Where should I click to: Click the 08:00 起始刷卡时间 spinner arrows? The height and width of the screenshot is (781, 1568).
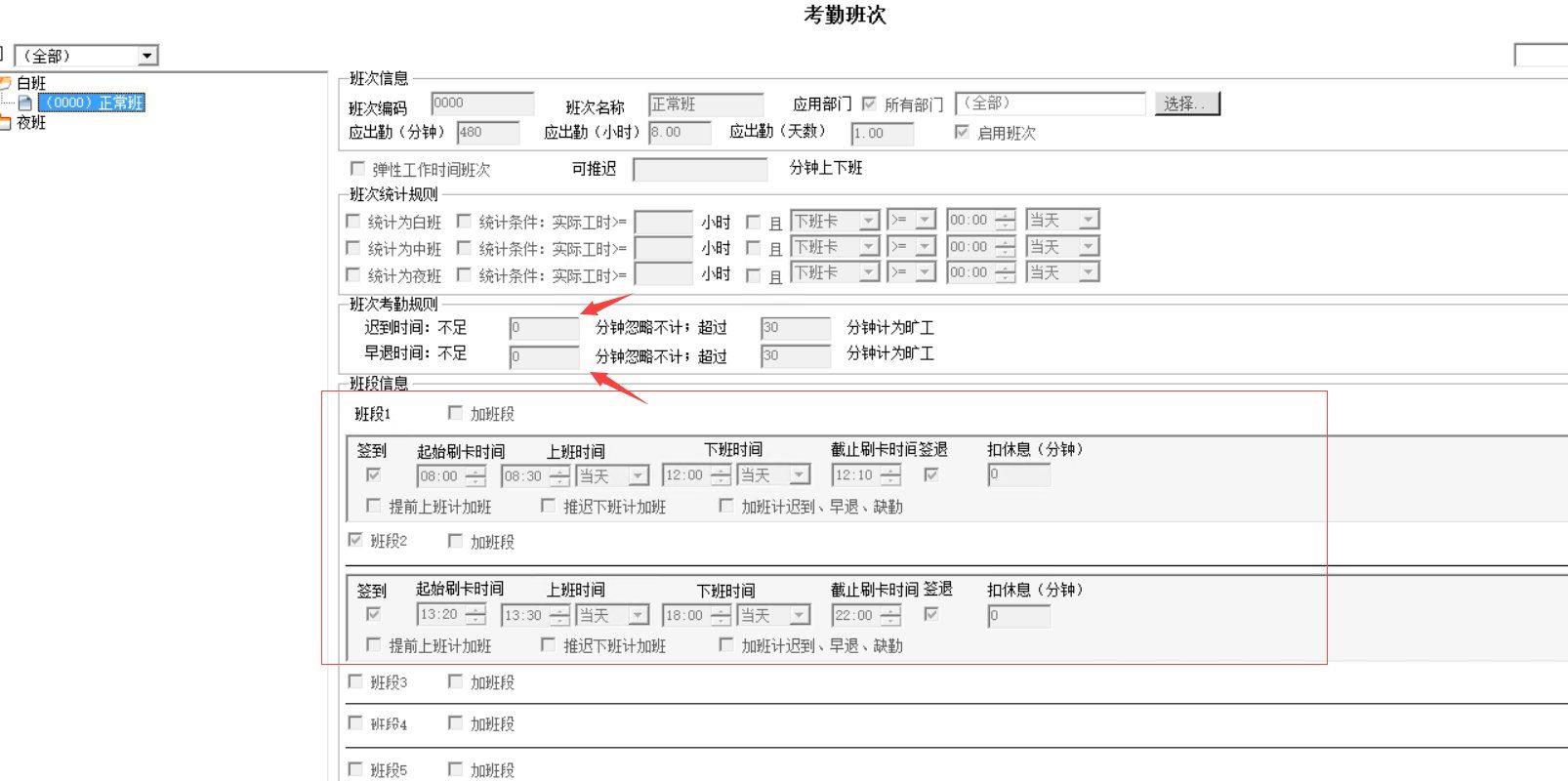pos(475,476)
